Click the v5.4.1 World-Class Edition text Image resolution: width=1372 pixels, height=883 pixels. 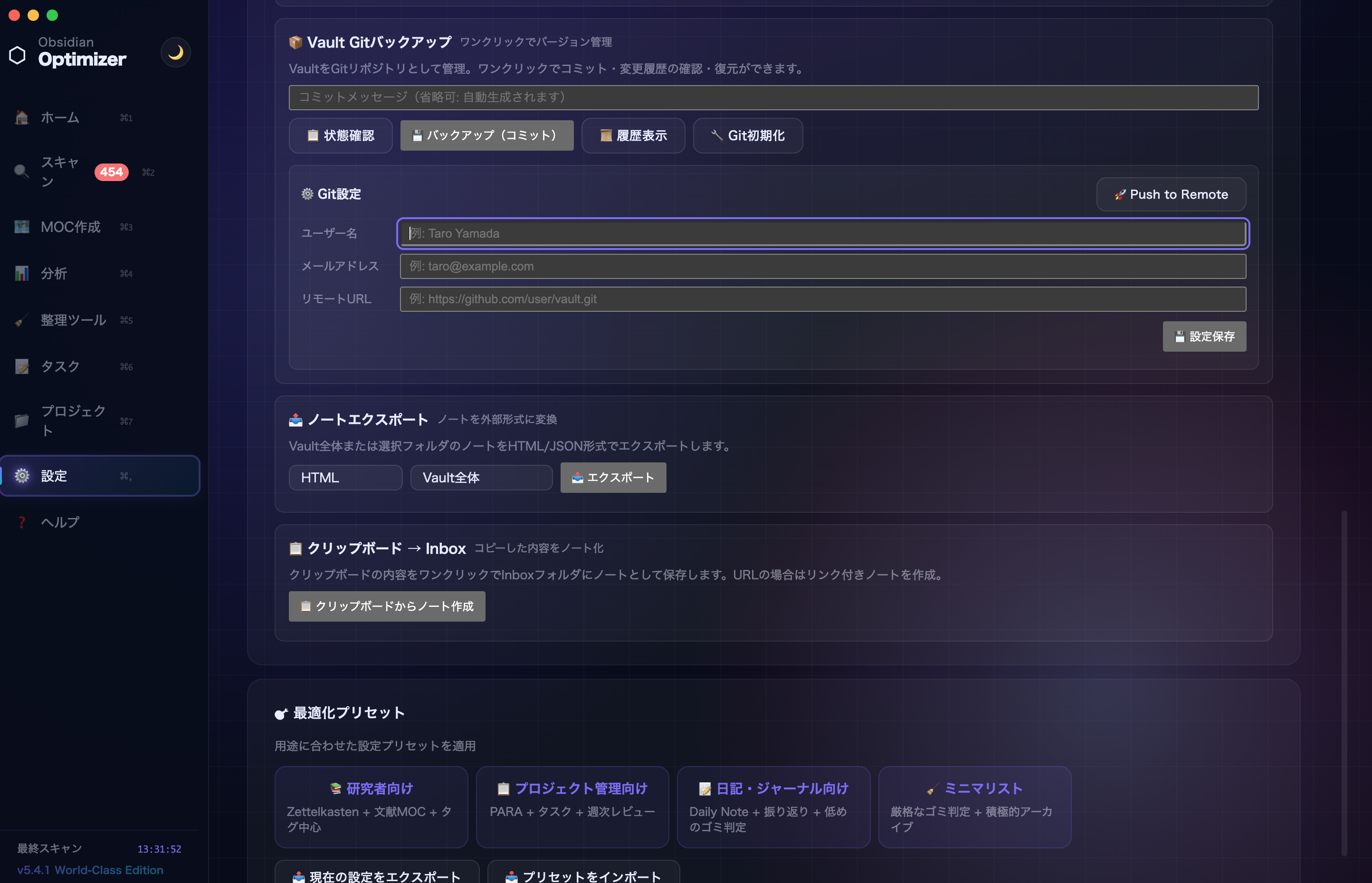coord(91,870)
